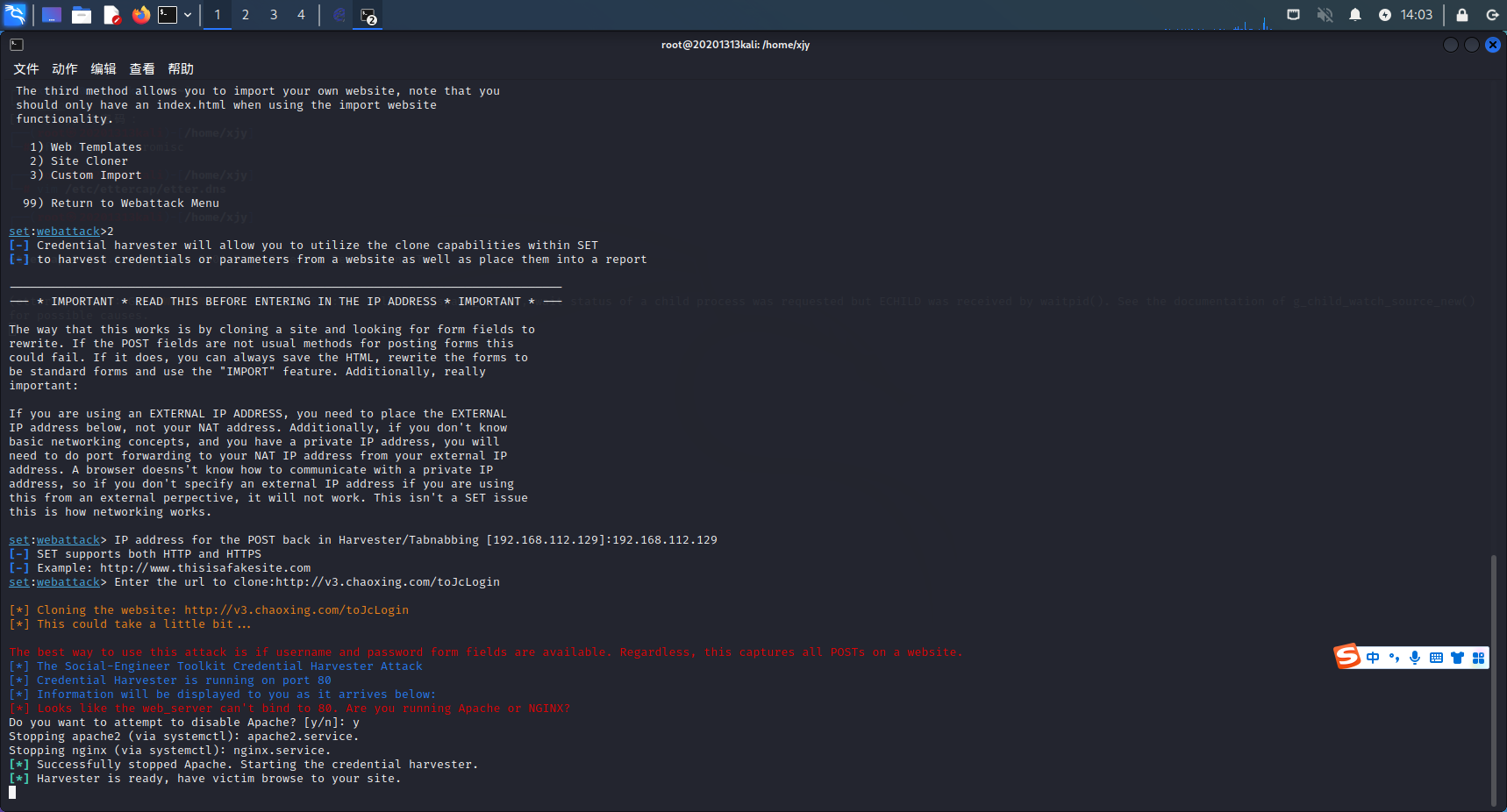Open the Sogou toolbox grid icon

click(1478, 658)
